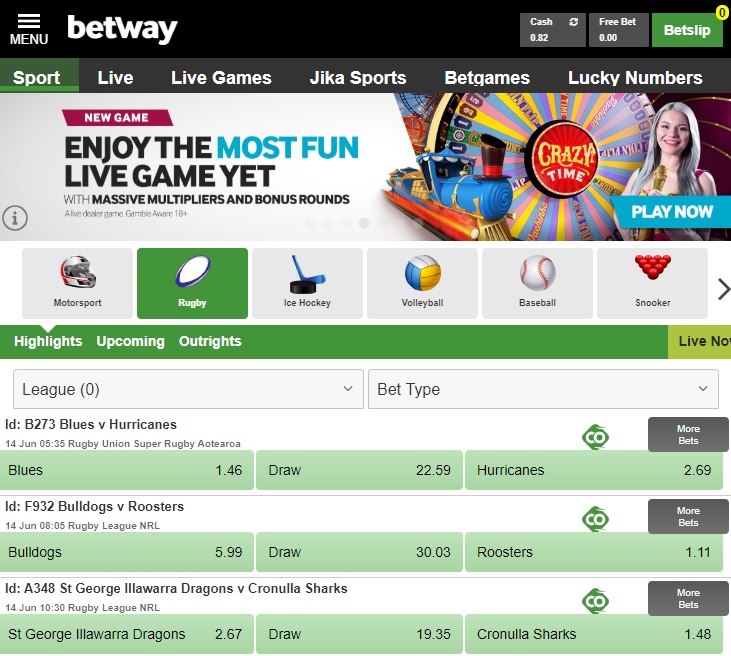Show more sports with right arrow
This screenshot has width=731, height=656.
coord(723,289)
